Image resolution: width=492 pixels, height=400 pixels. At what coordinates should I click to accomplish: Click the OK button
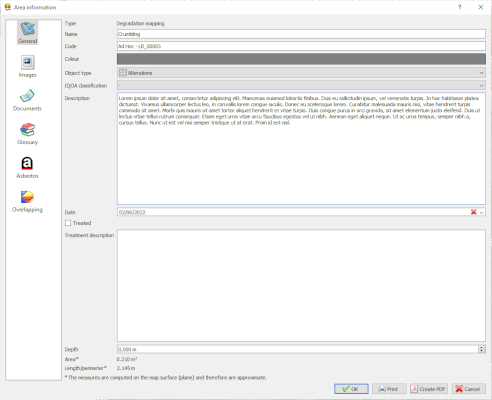[x=351, y=389]
